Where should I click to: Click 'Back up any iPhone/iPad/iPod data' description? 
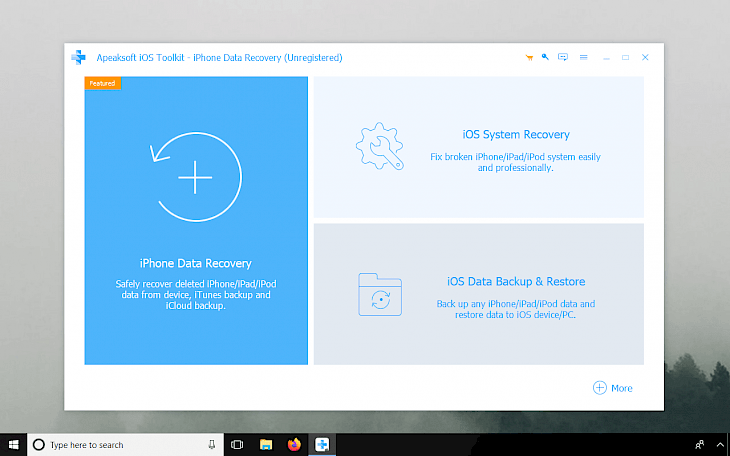pyautogui.click(x=515, y=309)
